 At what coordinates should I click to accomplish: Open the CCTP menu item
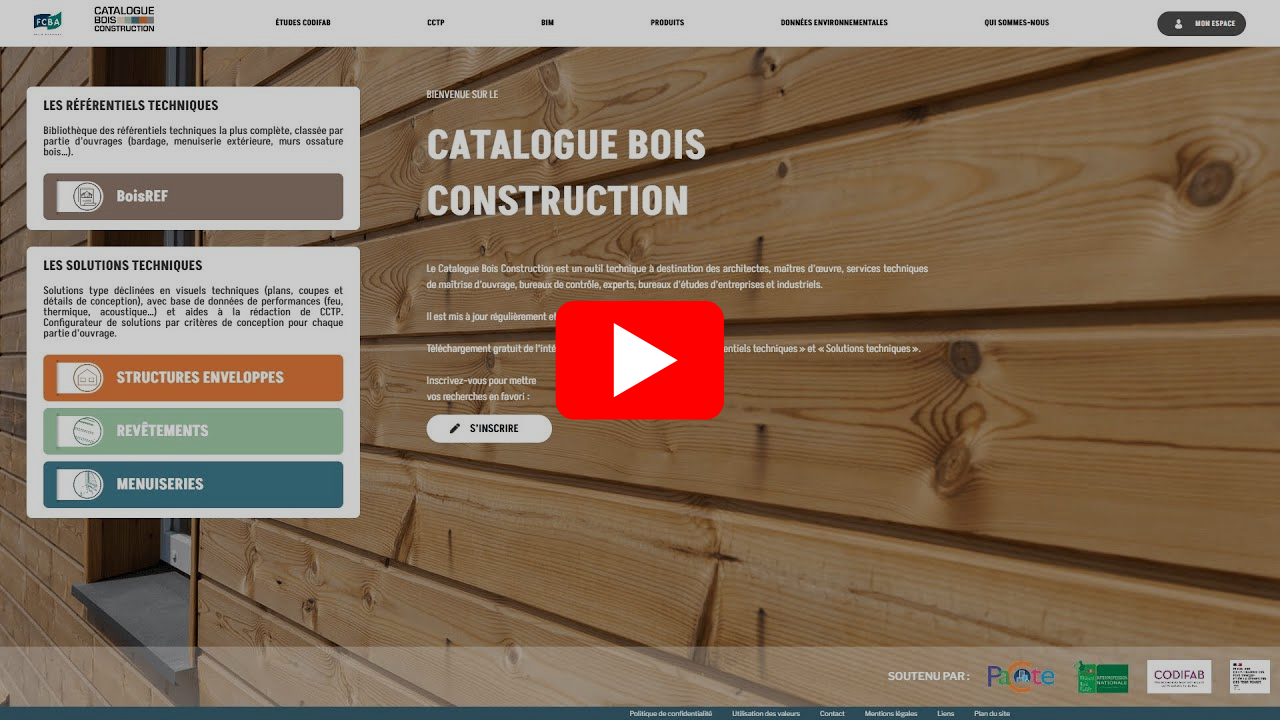[435, 23]
